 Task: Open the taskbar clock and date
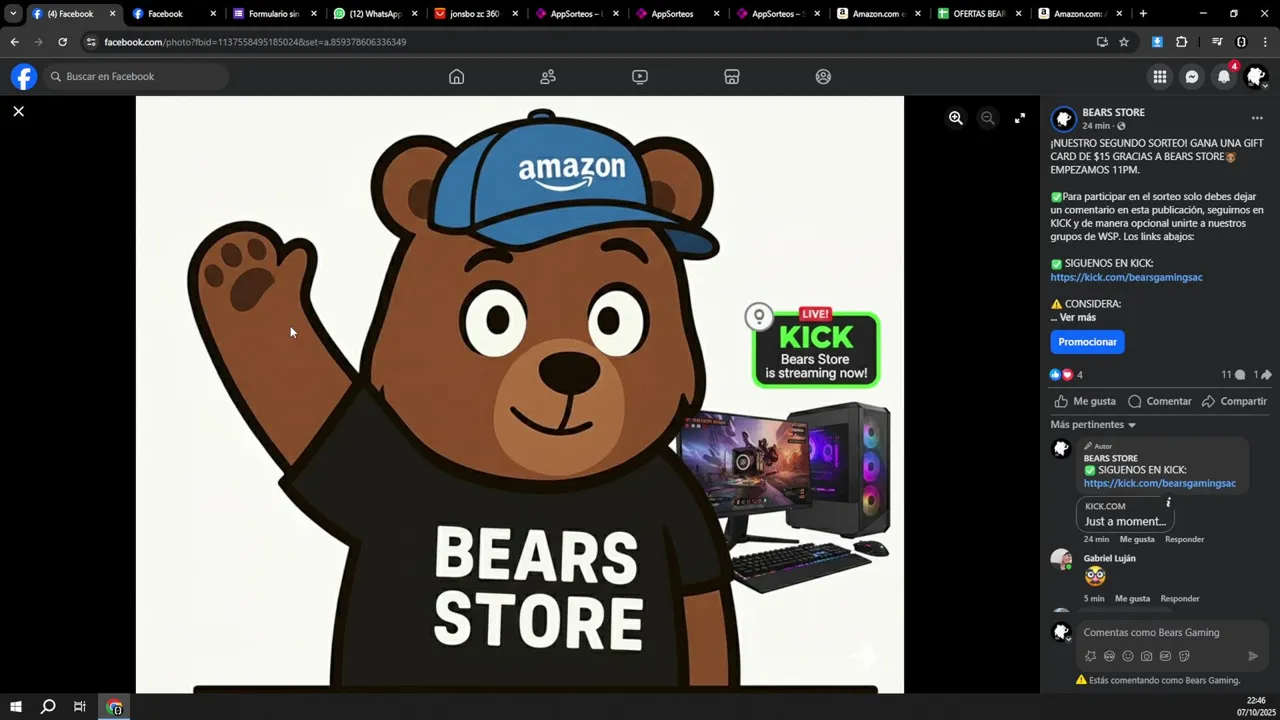pyautogui.click(x=1256, y=707)
